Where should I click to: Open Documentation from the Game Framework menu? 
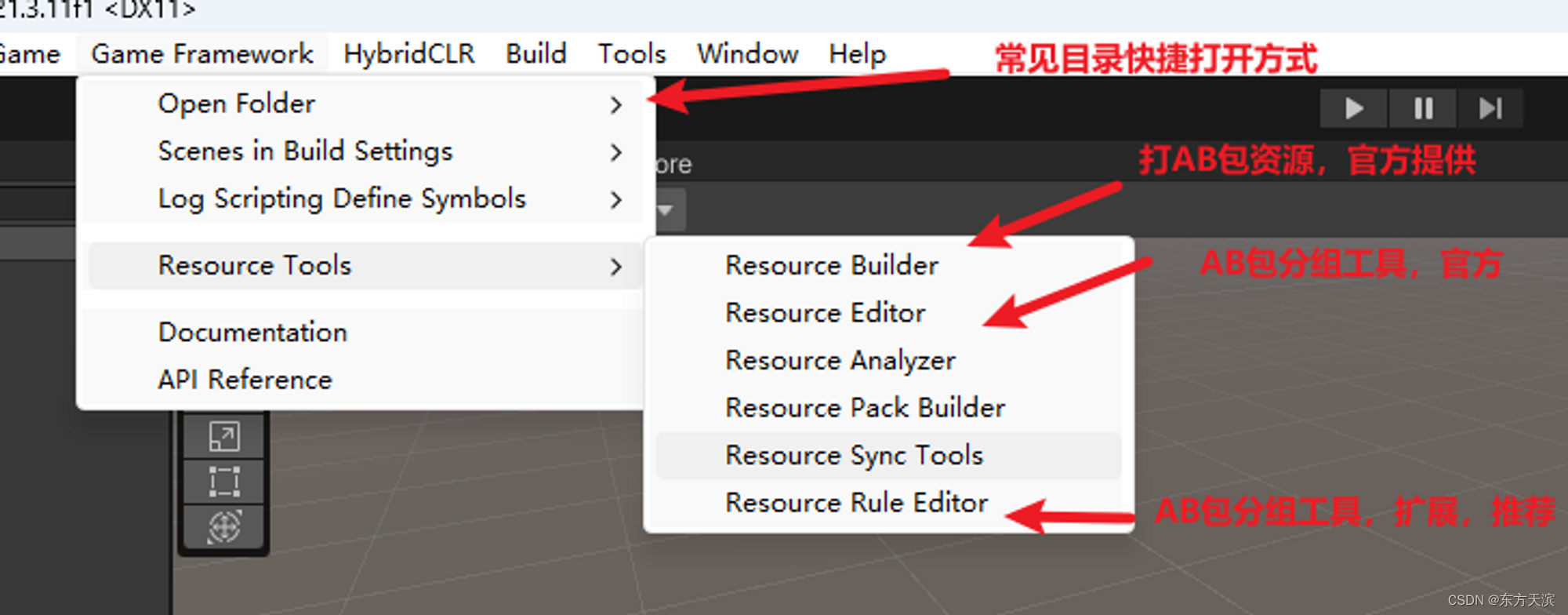click(x=252, y=331)
